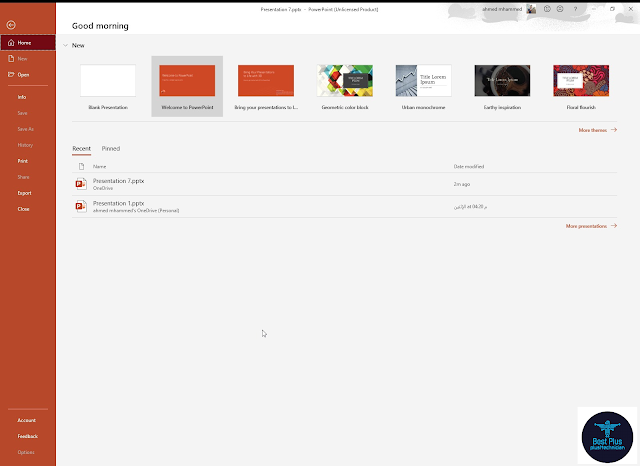Select Home in the sidebar
Image resolution: width=640 pixels, height=466 pixels.
[28, 42]
